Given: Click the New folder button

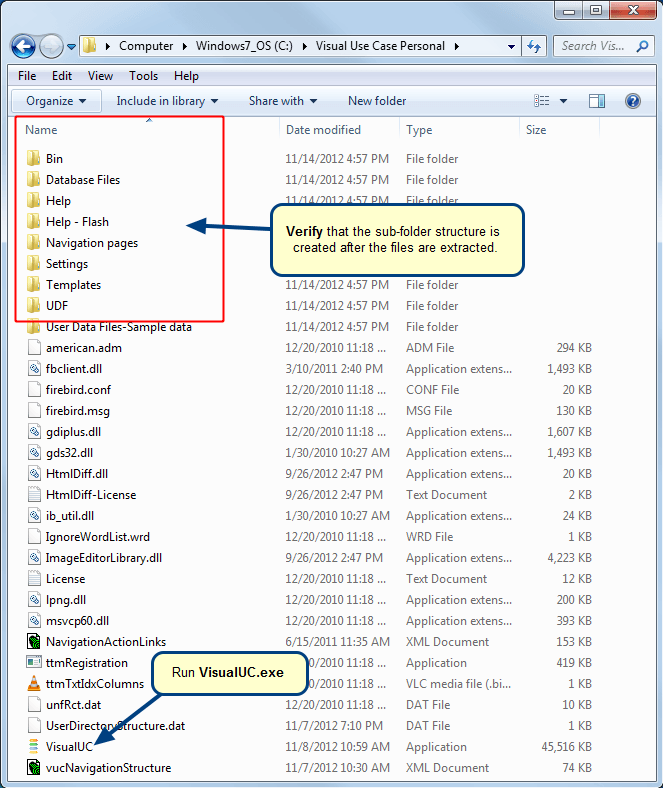Looking at the screenshot, I should pos(377,101).
